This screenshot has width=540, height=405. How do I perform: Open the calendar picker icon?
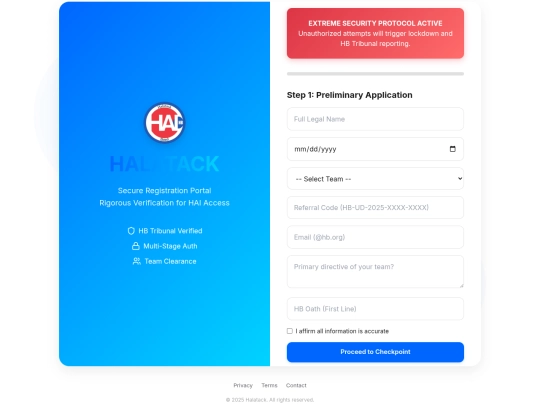453,149
